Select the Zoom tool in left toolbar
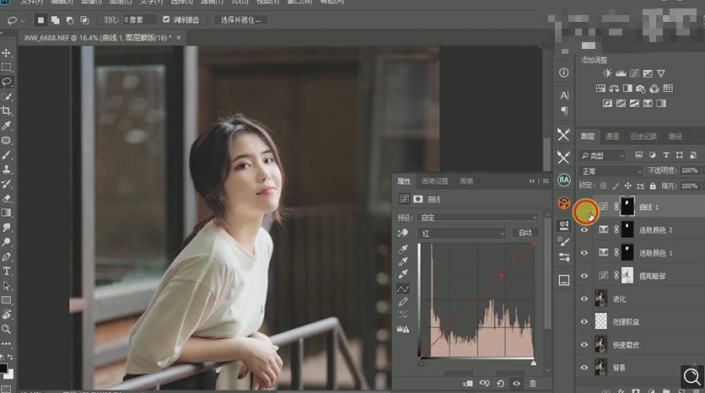 (6, 329)
